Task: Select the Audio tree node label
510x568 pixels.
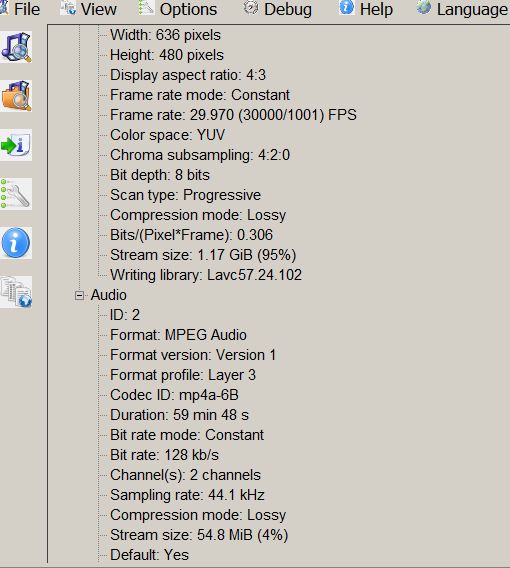Action: [109, 295]
